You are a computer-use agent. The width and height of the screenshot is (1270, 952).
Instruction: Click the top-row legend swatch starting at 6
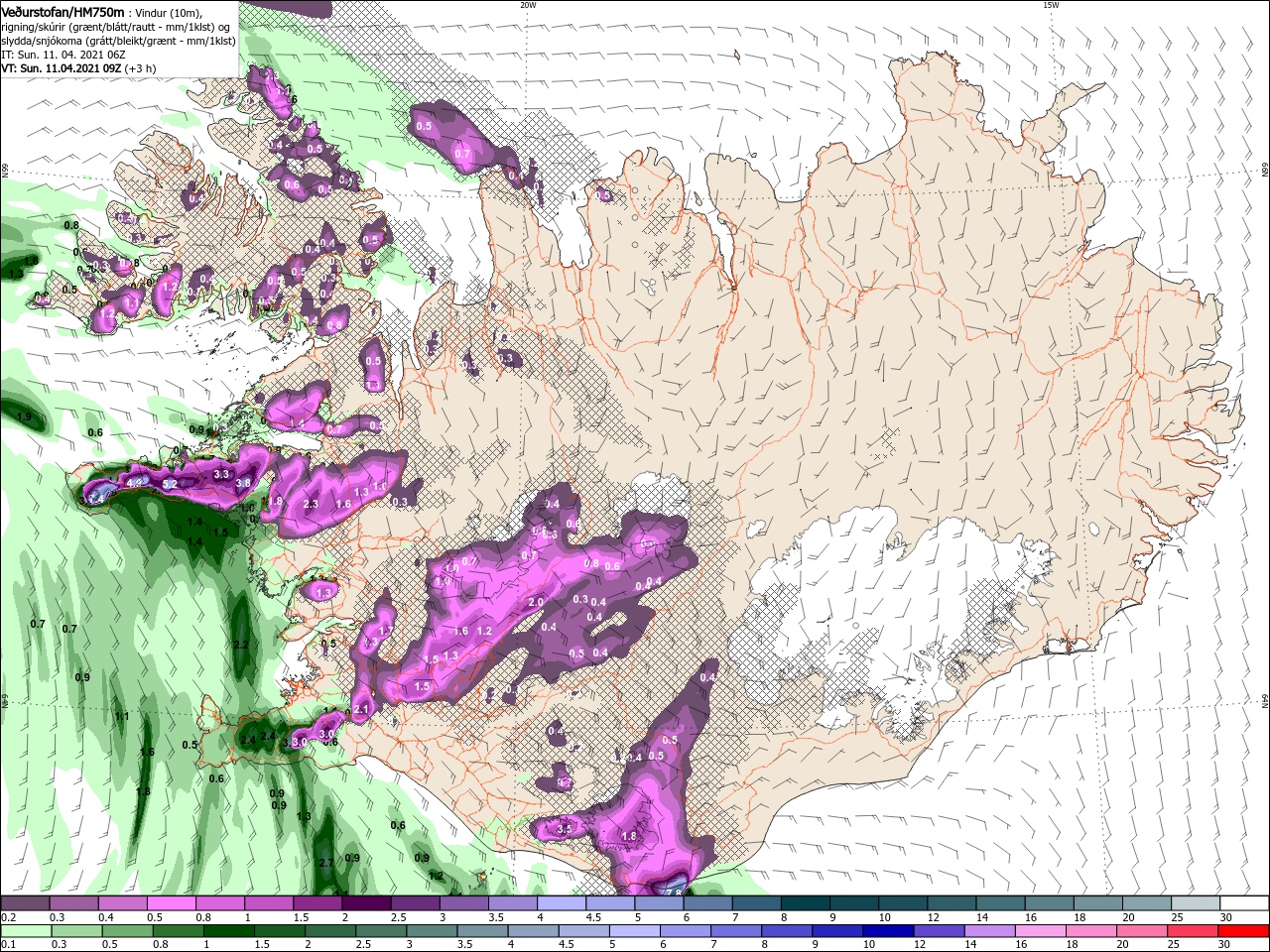pyautogui.click(x=707, y=903)
